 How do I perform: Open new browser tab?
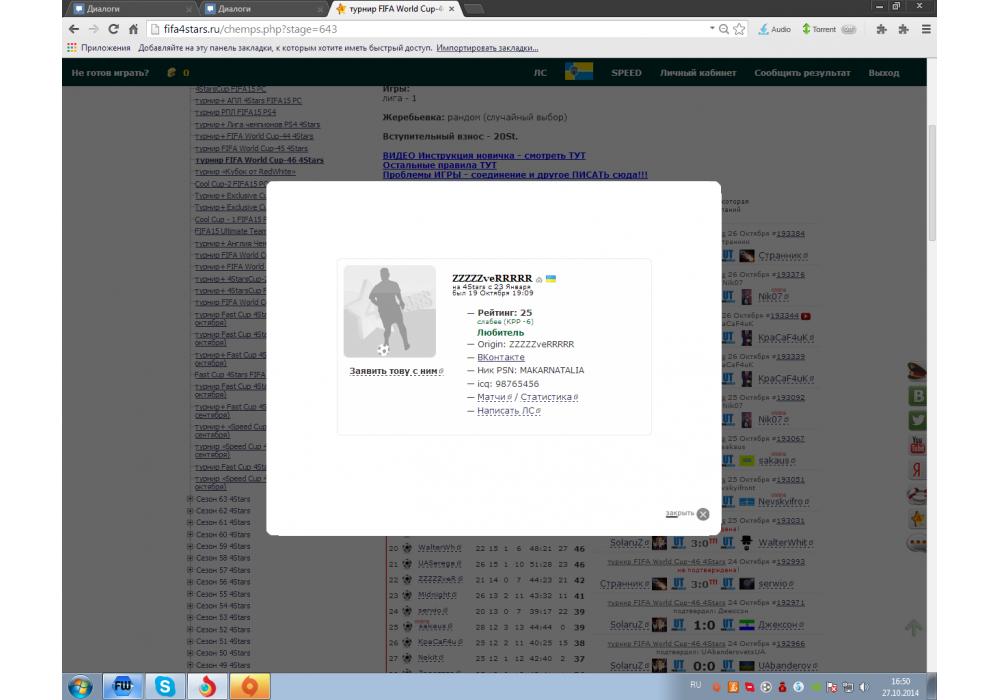click(x=474, y=9)
